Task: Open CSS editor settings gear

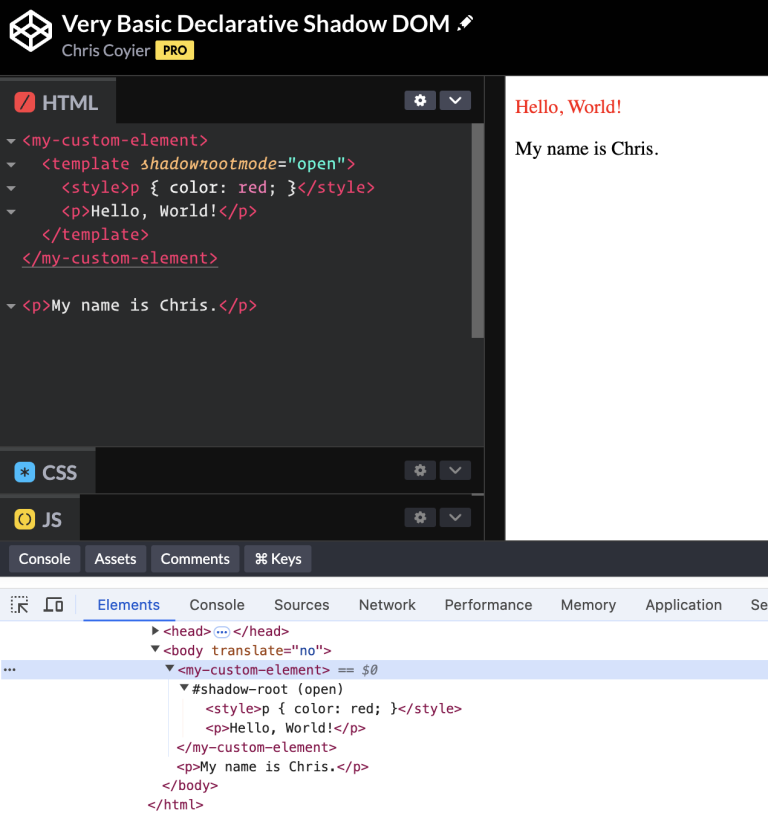Action: pos(420,470)
